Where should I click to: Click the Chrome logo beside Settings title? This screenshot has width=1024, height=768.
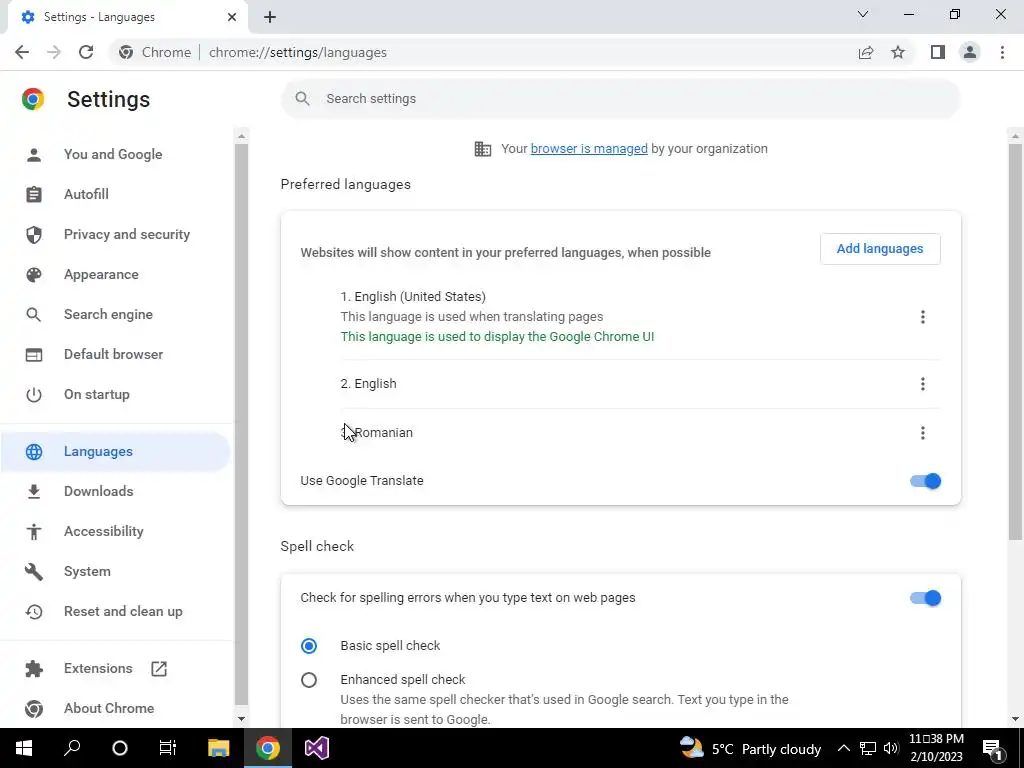33,99
